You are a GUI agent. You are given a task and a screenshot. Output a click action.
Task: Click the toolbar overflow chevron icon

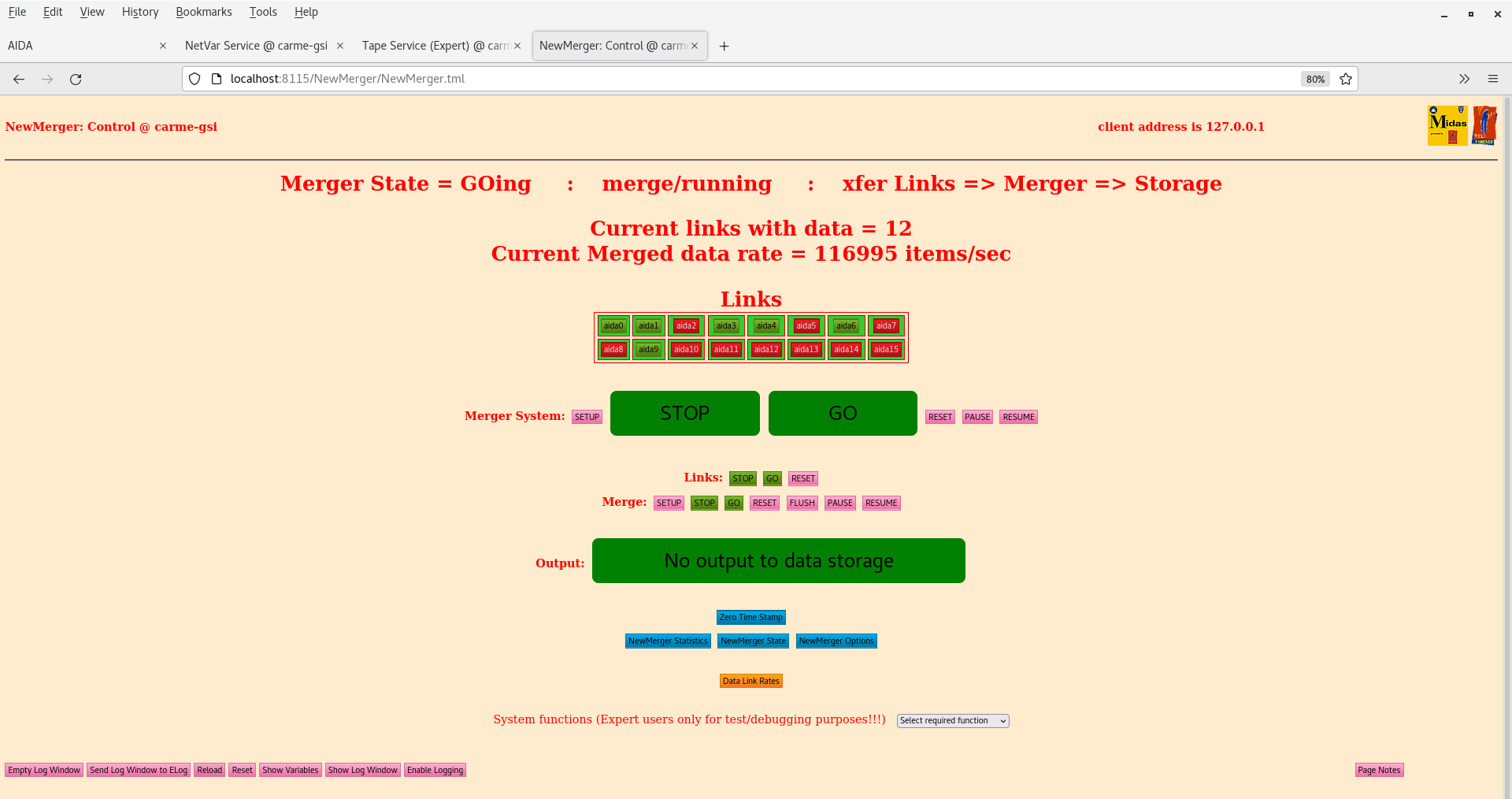click(x=1465, y=79)
